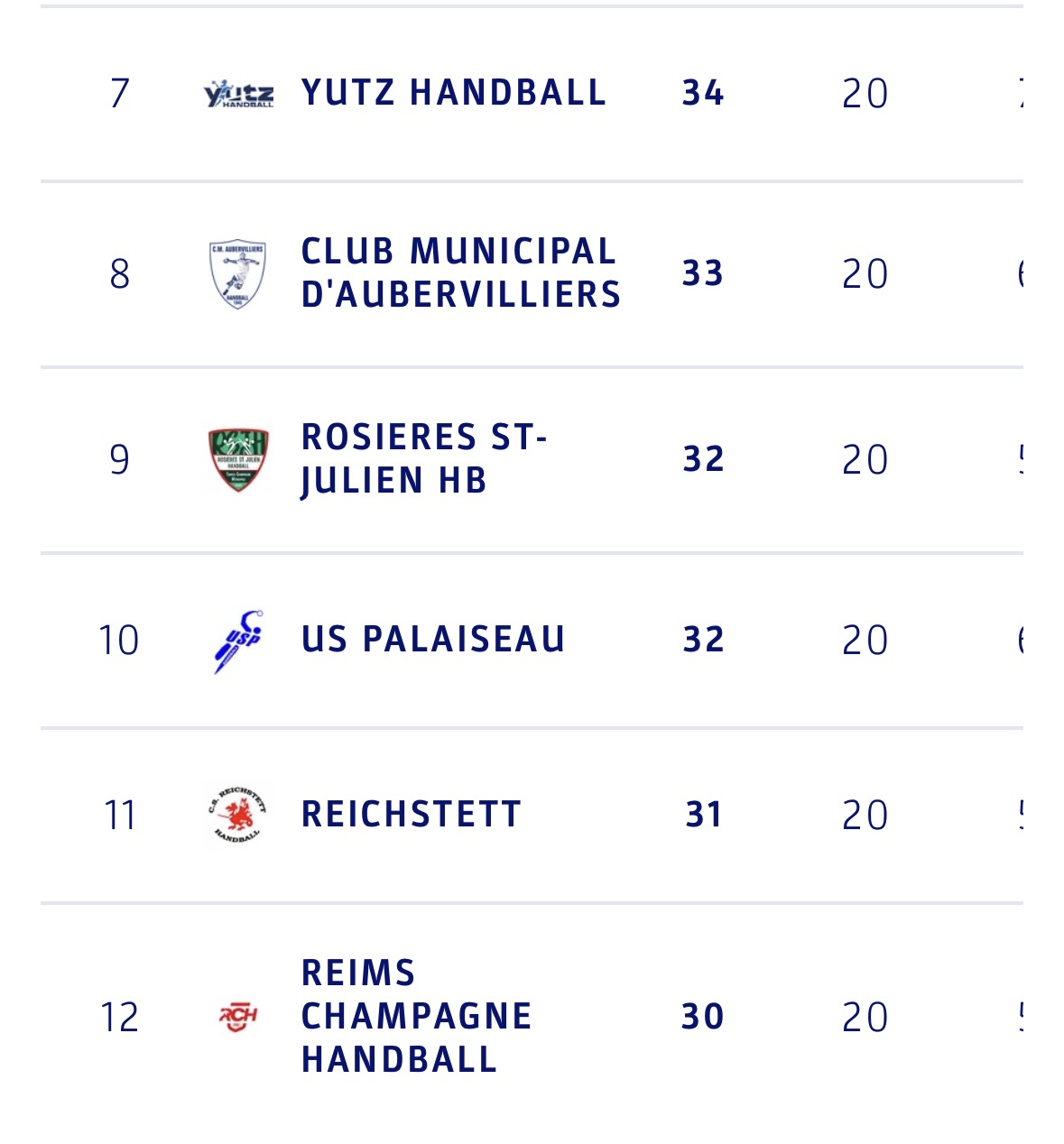This screenshot has height=1144, width=1064.
Task: Select the Rosieres St-Julien HB name
Action: pyautogui.click(x=424, y=459)
